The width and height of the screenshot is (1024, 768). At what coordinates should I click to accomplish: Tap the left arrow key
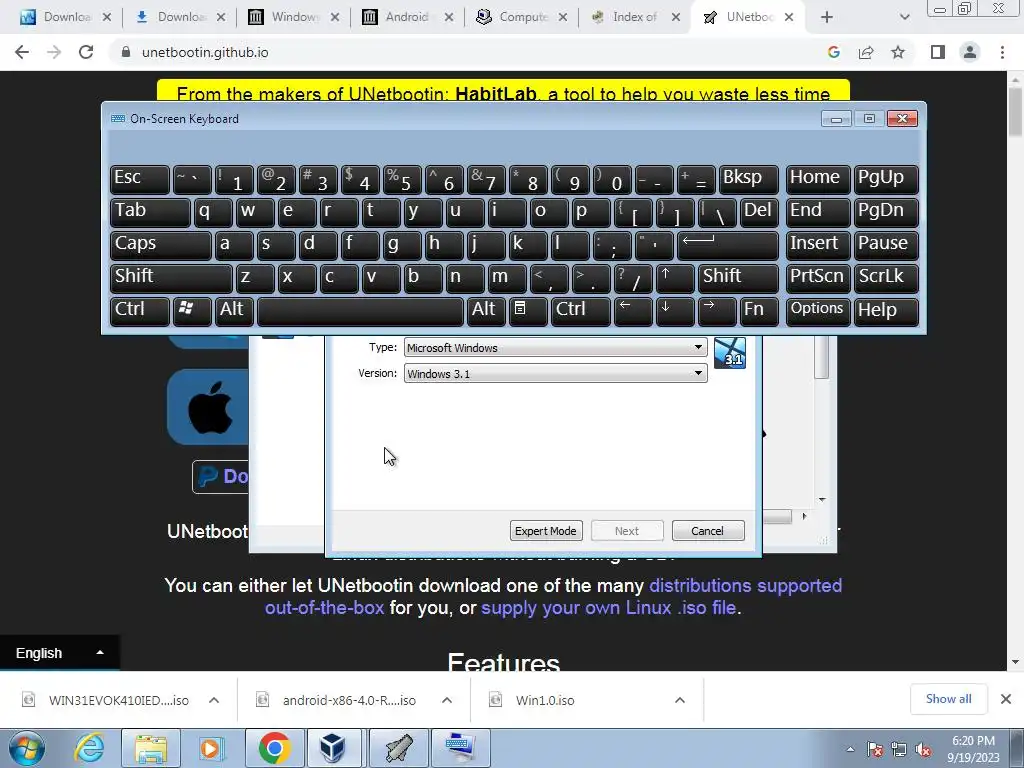[633, 310]
